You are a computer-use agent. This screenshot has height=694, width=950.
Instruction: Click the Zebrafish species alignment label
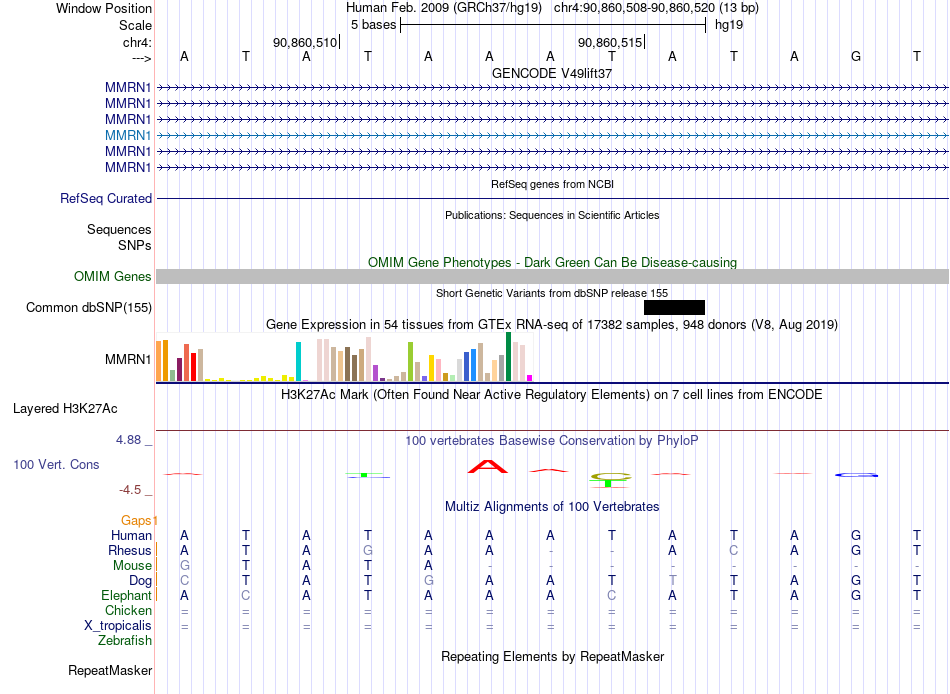click(x=125, y=640)
